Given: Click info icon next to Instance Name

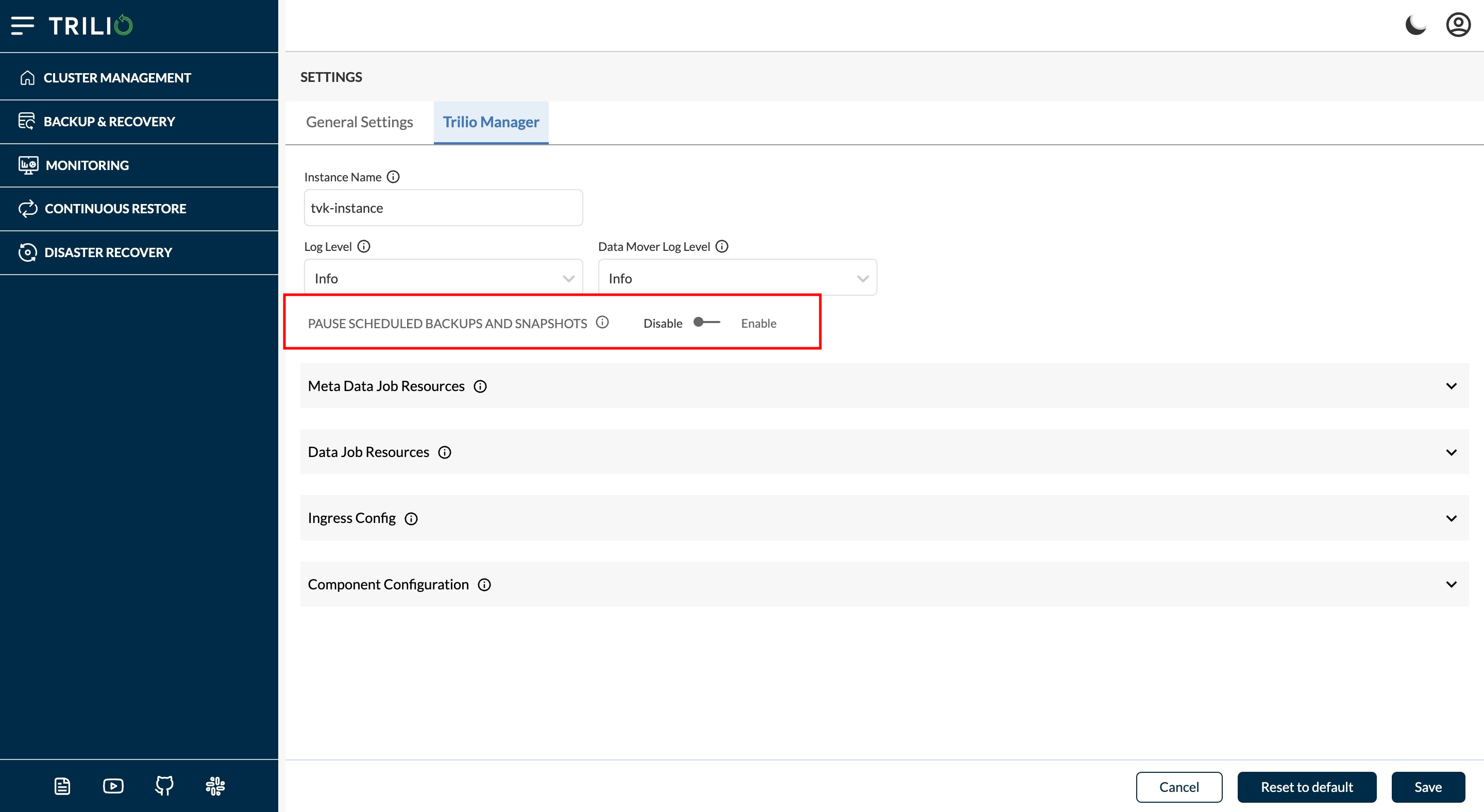Looking at the screenshot, I should tap(393, 177).
